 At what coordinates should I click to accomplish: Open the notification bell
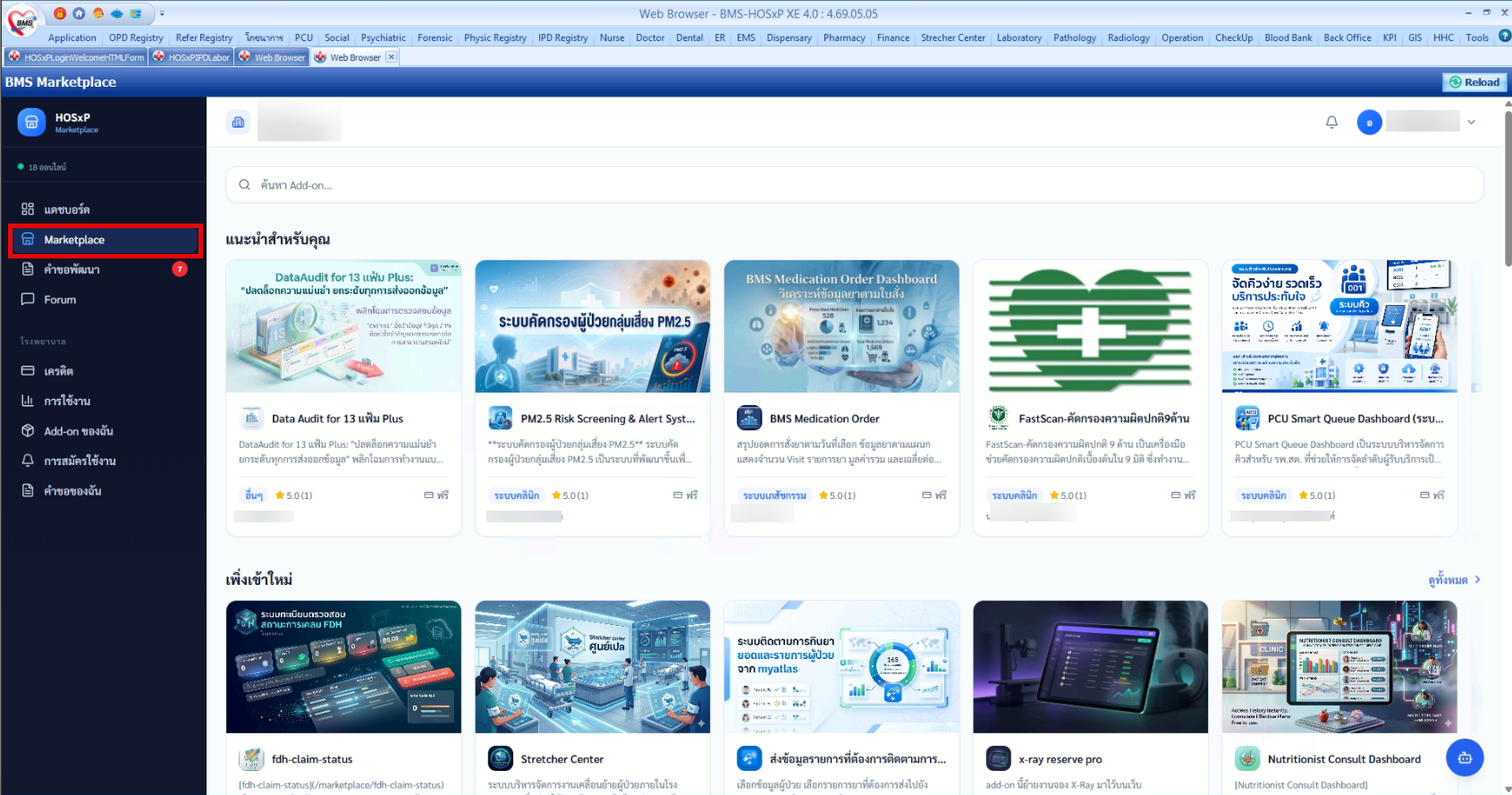pos(1331,122)
